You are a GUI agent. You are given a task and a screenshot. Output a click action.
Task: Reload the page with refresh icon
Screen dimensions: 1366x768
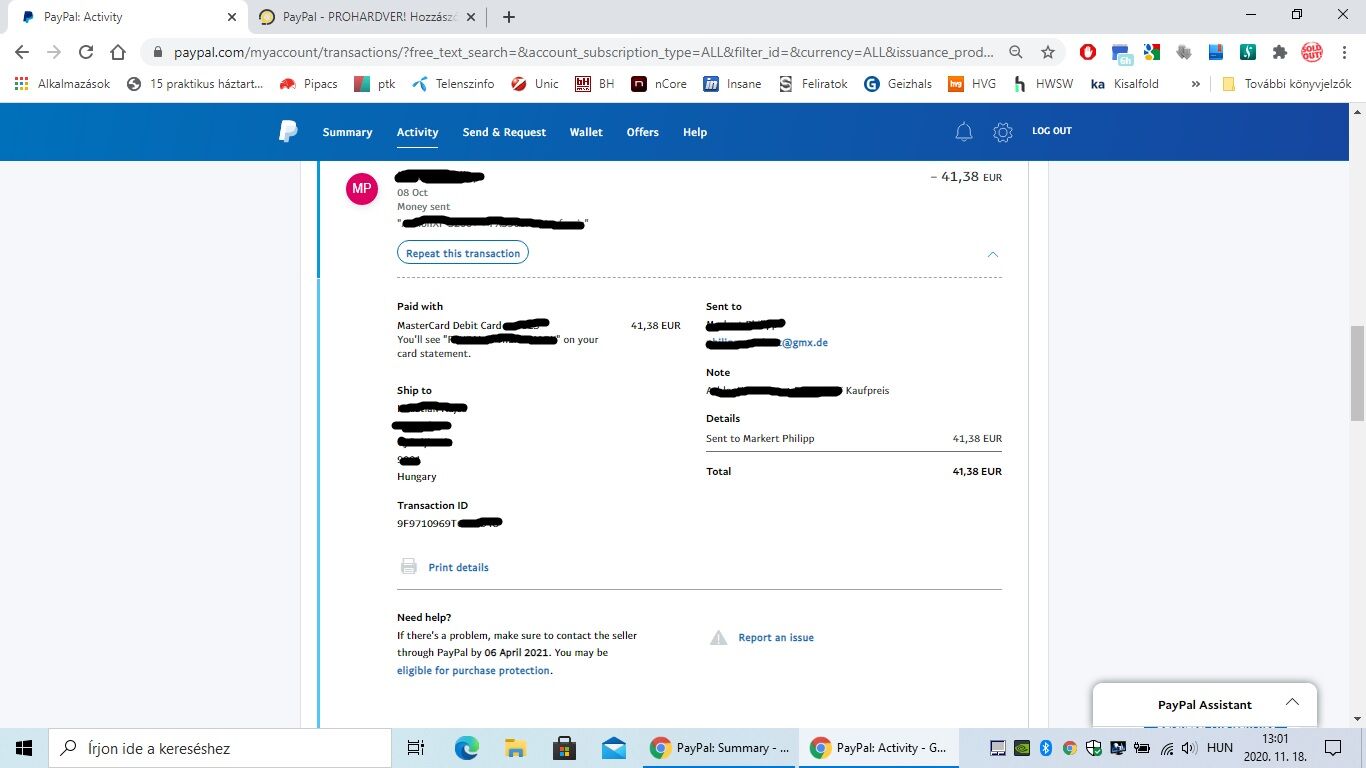tap(86, 52)
